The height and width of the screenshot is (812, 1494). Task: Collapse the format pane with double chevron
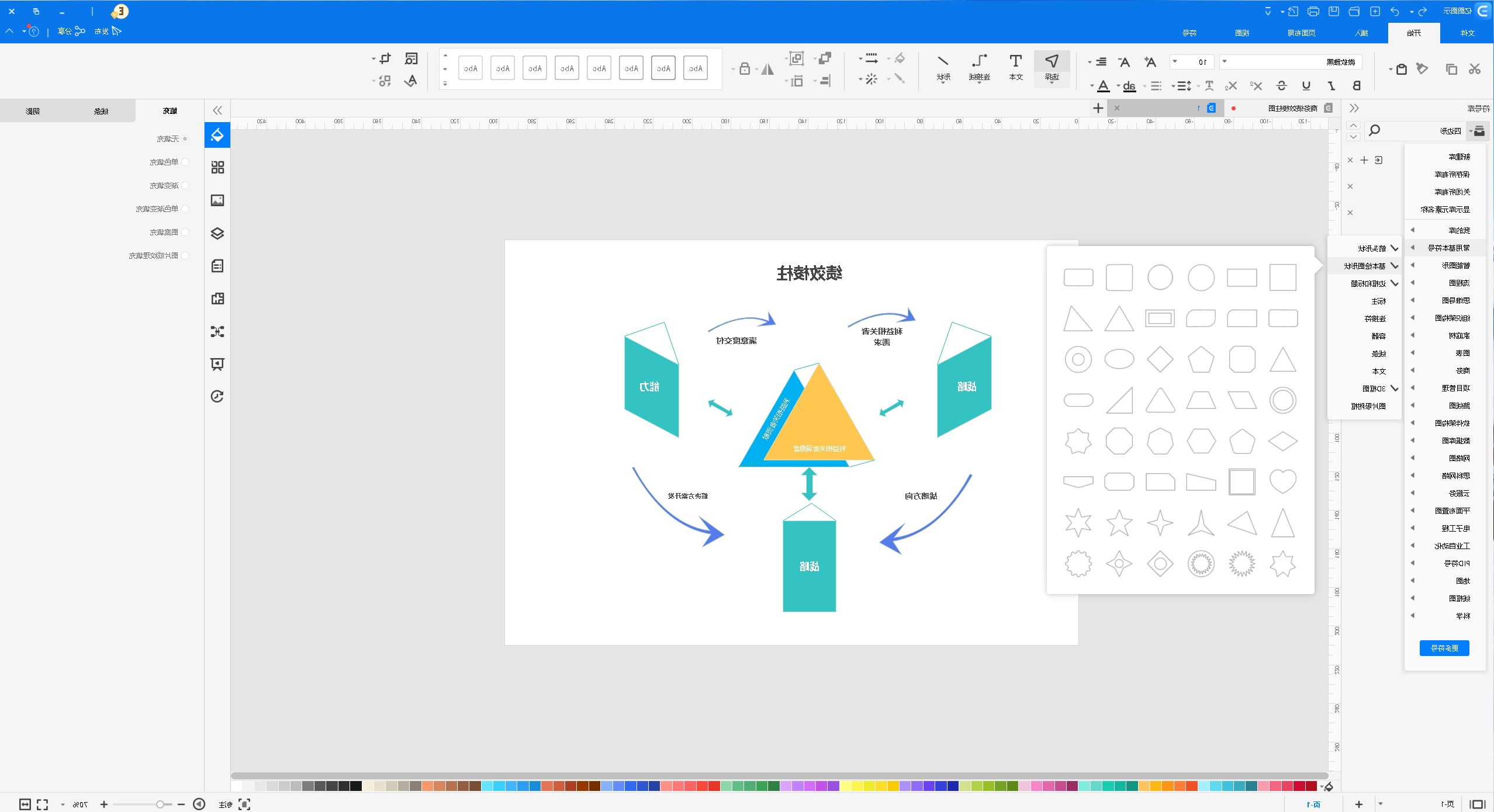point(217,110)
